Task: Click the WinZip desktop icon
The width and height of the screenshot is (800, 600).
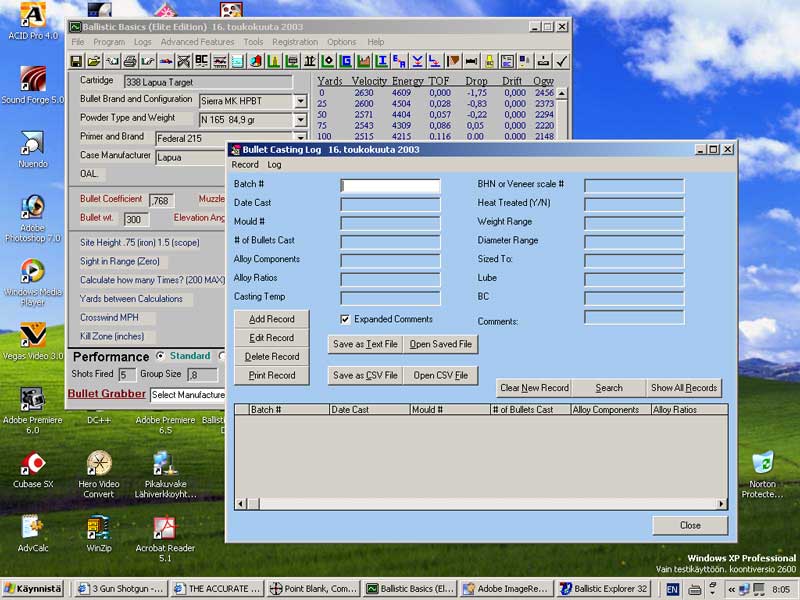Action: tap(99, 534)
